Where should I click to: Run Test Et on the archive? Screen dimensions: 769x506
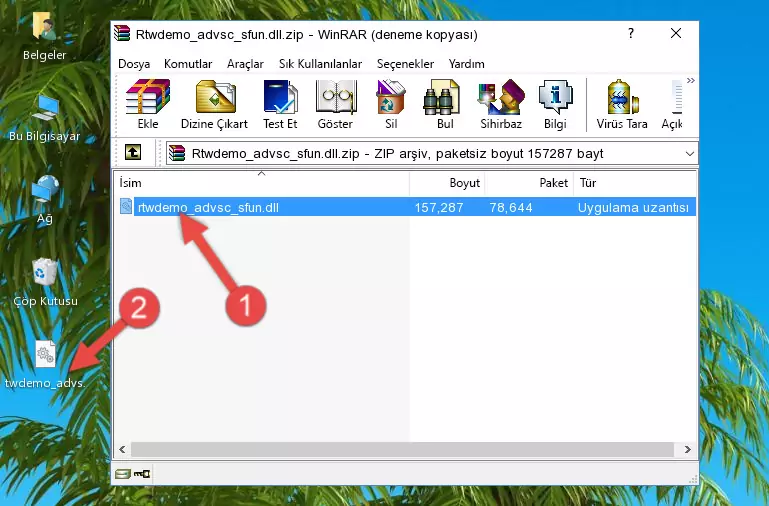[280, 104]
